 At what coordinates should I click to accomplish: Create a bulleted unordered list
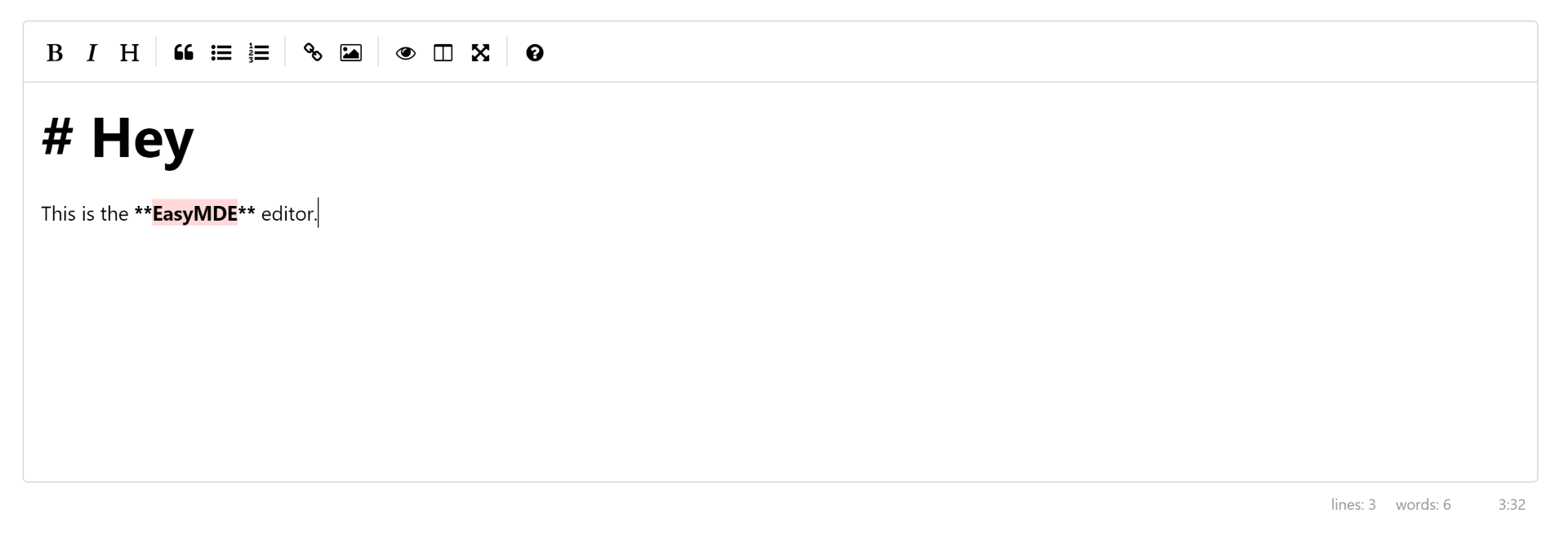click(x=221, y=53)
